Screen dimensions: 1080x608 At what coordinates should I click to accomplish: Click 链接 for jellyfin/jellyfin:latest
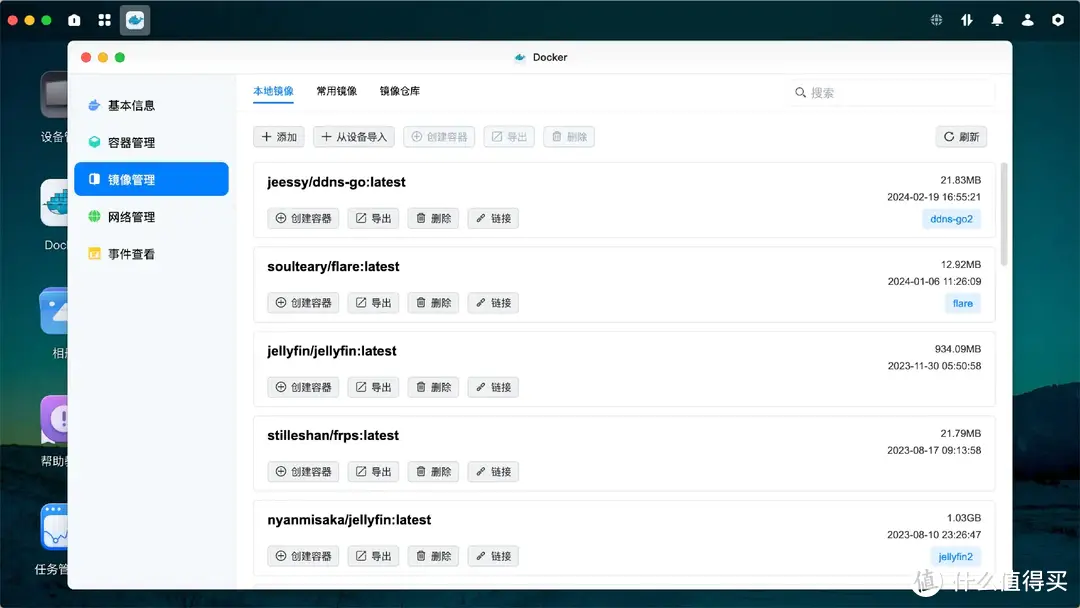coord(493,387)
